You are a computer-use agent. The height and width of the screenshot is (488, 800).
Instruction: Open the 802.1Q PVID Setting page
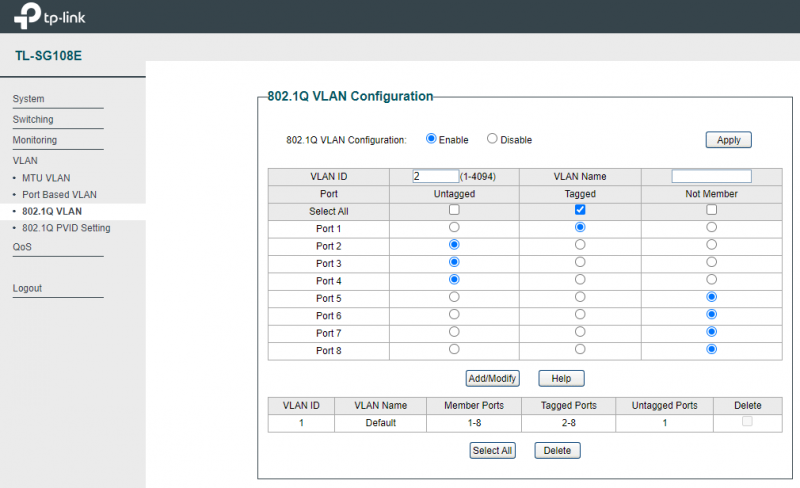tap(66, 228)
